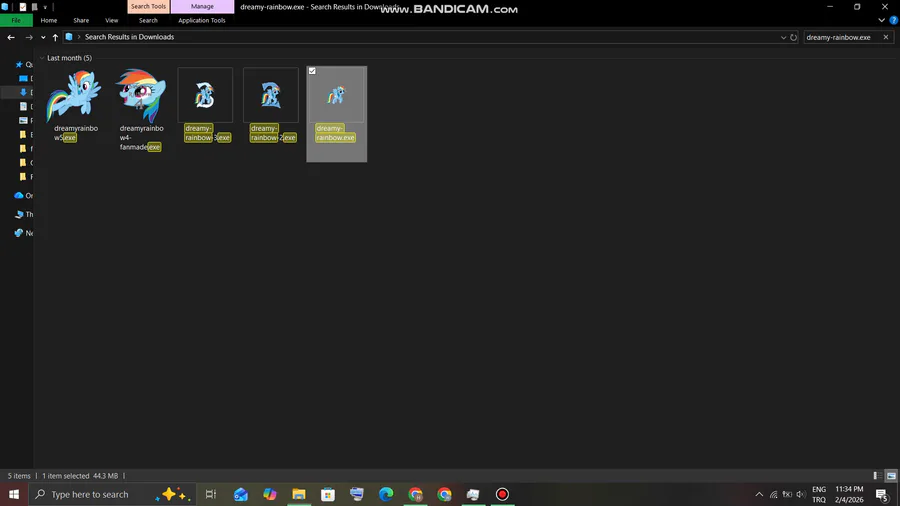900x506 pixels.
Task: Select the Documents item in the navigation pane
Action: [x=24, y=106]
